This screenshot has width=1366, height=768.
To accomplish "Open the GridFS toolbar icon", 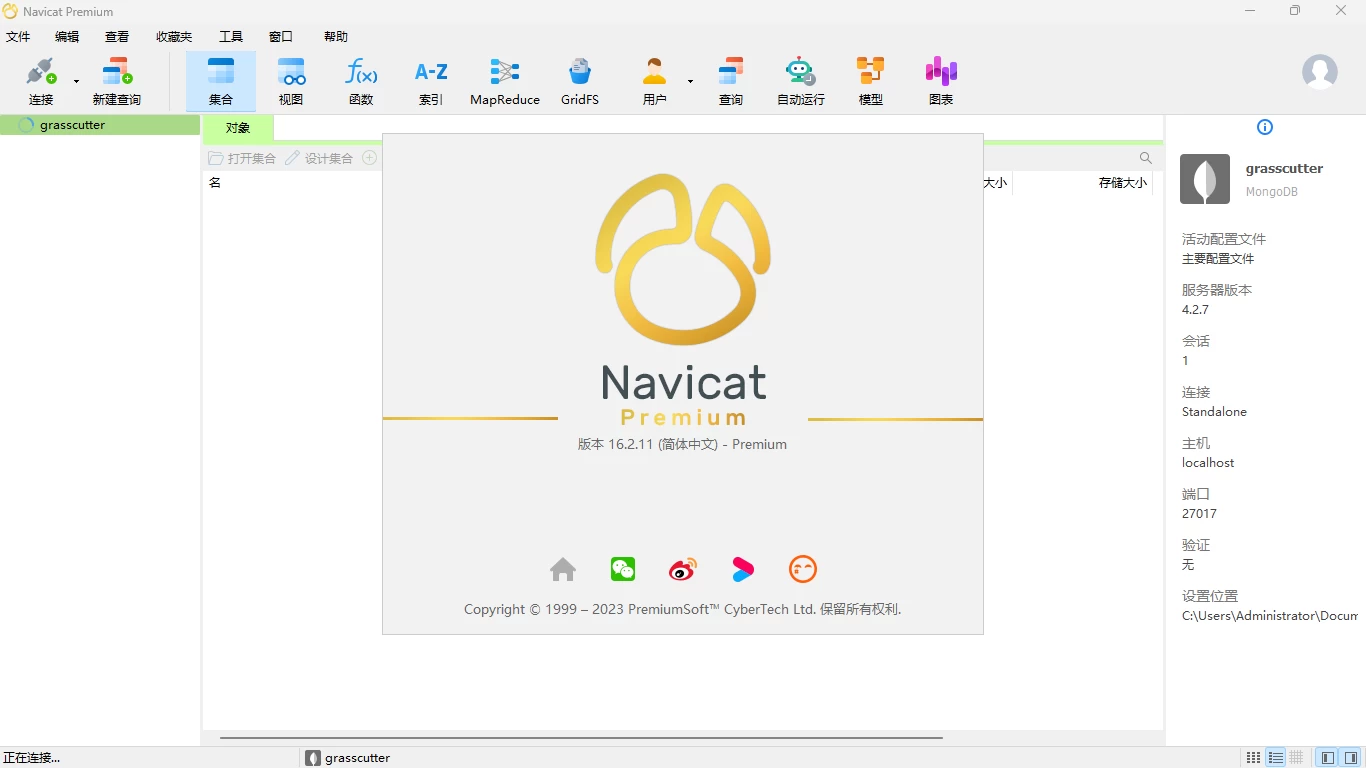I will coord(580,81).
